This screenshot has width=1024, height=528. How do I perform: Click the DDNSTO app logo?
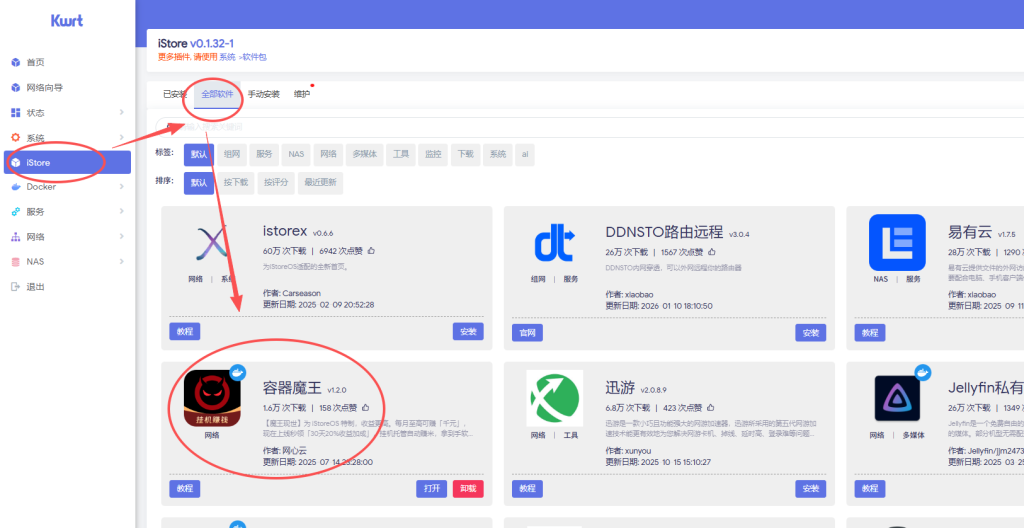click(554, 243)
